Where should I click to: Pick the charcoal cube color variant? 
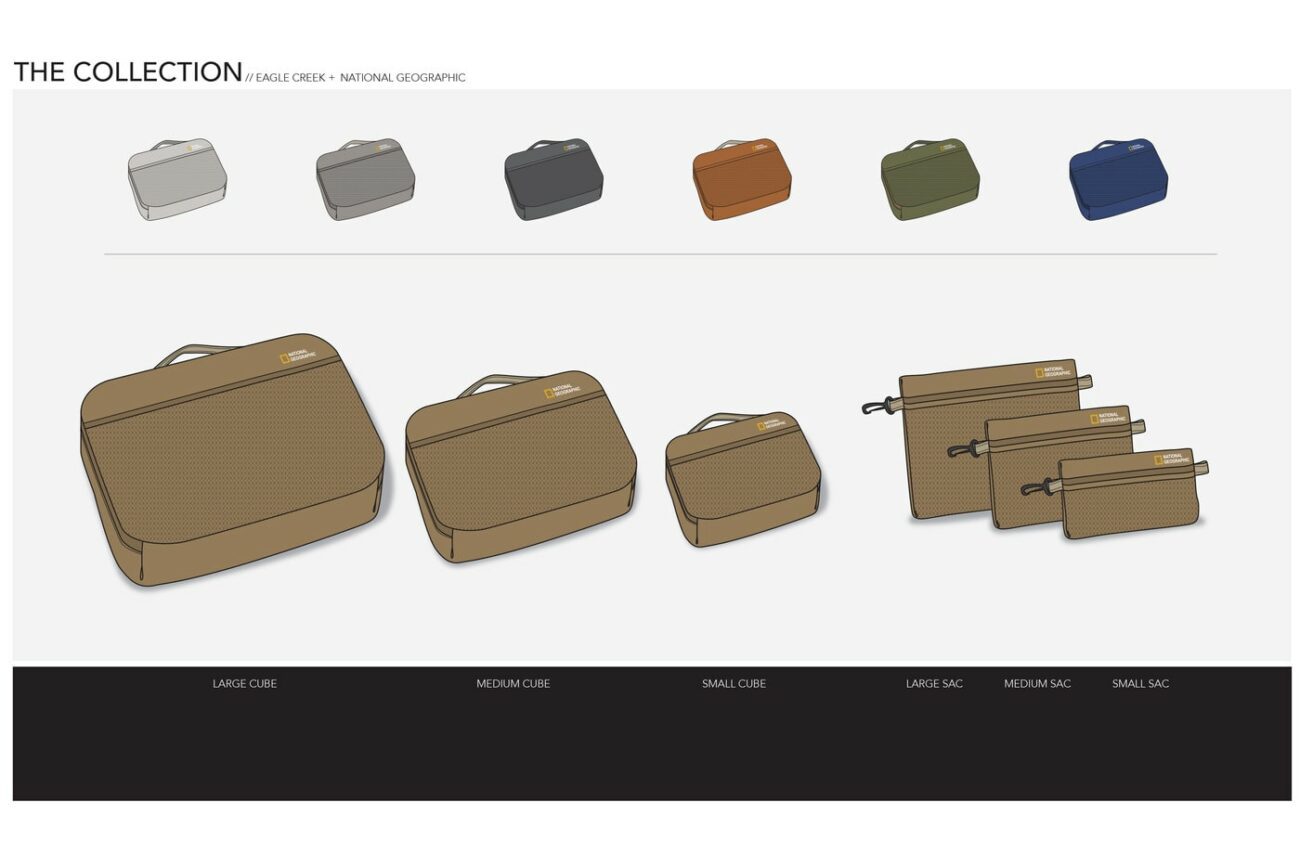(553, 181)
